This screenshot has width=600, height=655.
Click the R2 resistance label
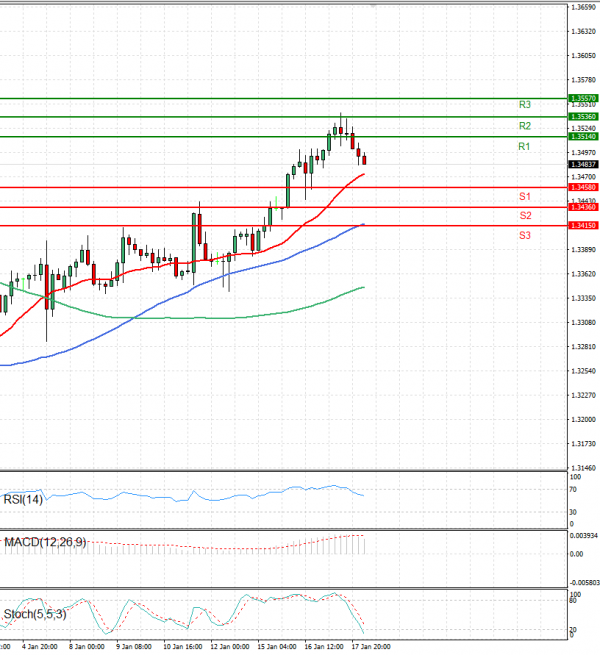pos(525,126)
